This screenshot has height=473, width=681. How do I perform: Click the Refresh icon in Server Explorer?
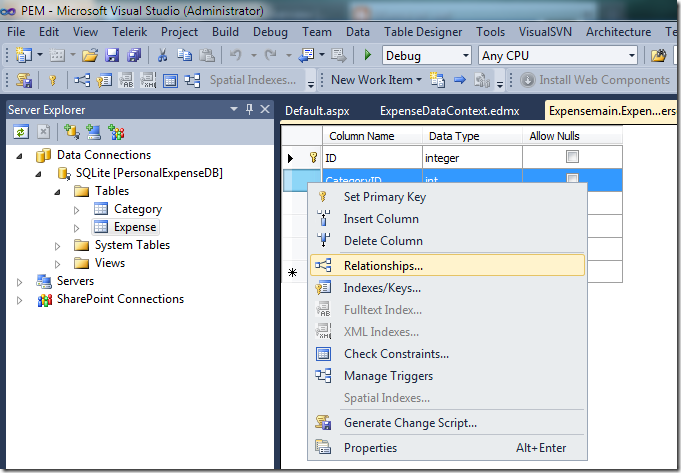tap(21, 131)
